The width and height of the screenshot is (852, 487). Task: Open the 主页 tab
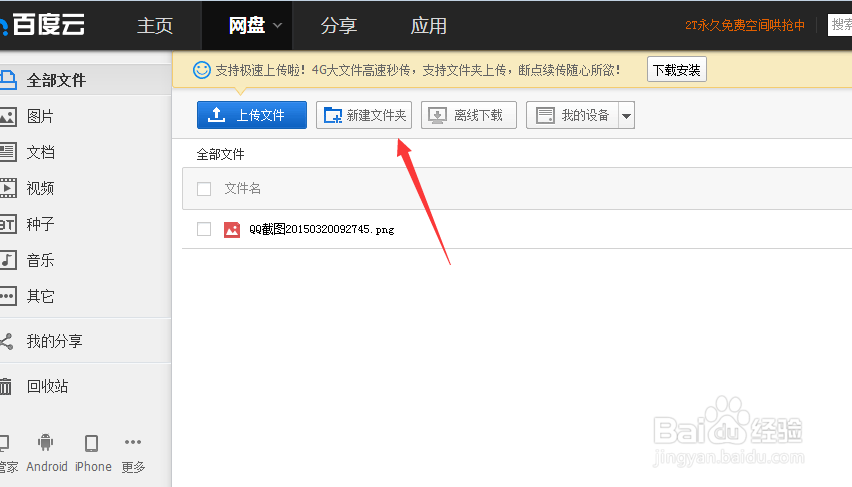155,26
